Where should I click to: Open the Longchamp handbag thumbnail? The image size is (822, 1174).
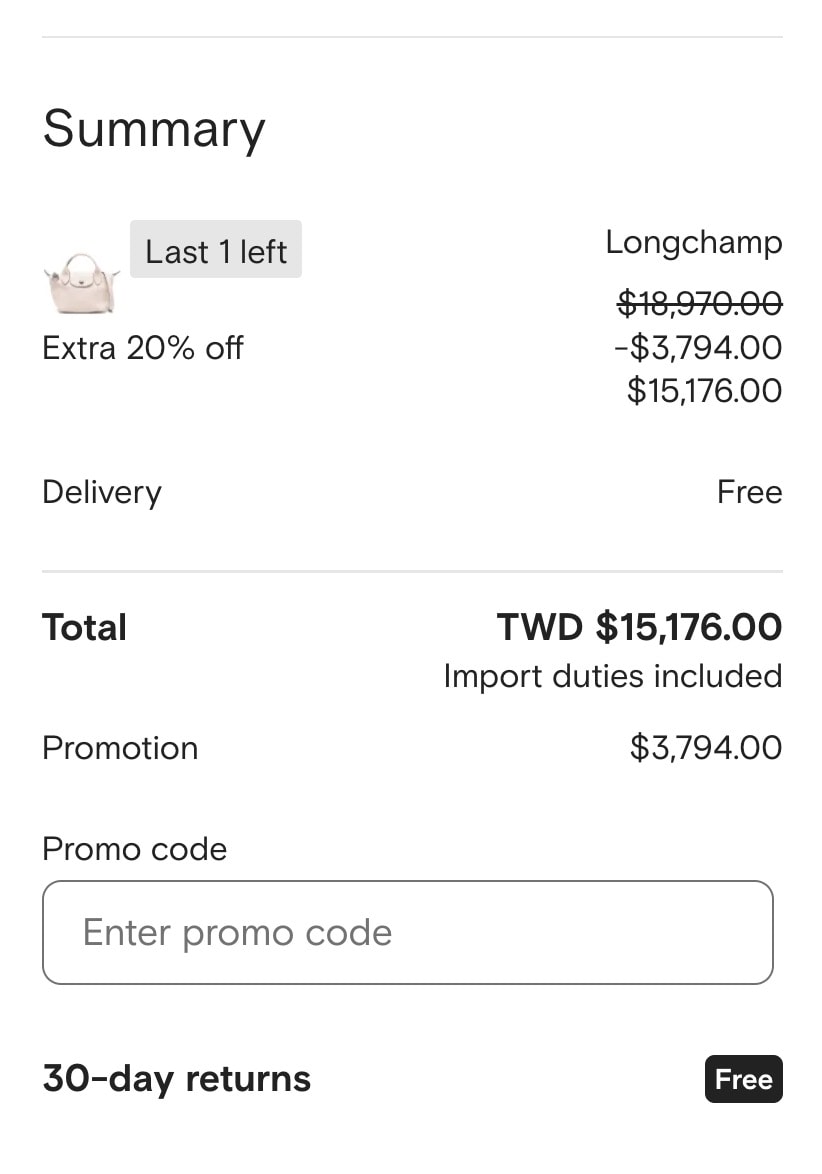[82, 283]
